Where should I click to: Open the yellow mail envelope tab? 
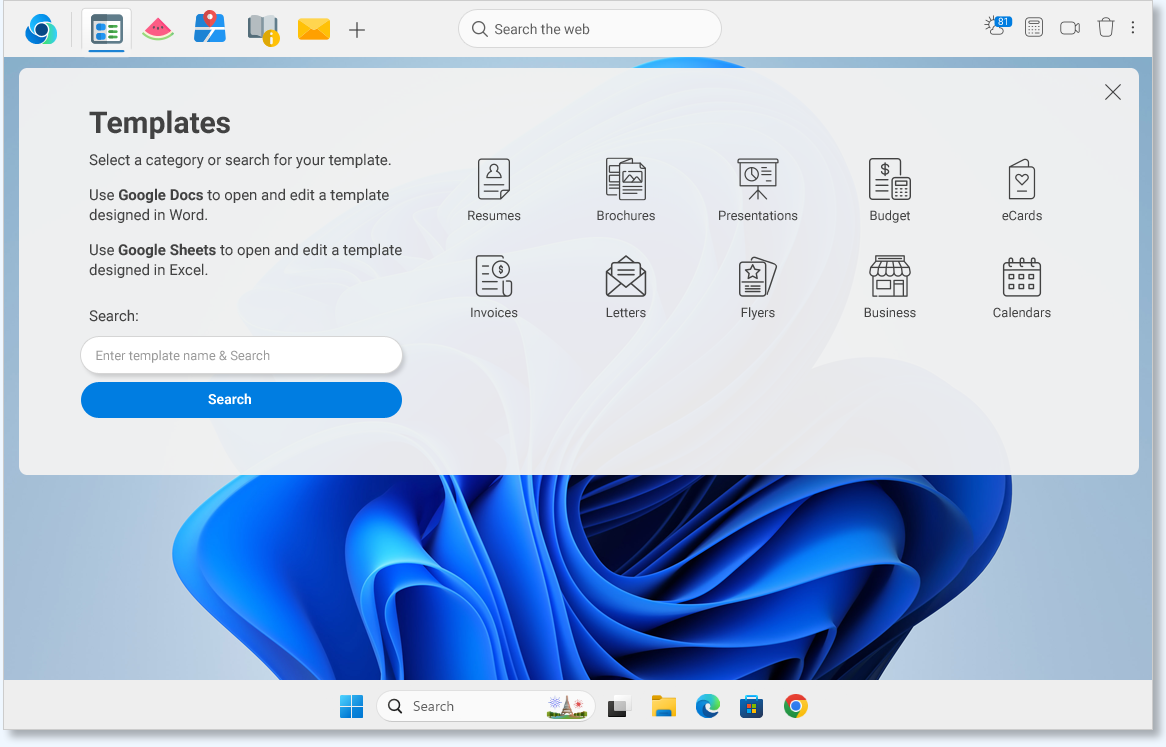[x=313, y=29]
